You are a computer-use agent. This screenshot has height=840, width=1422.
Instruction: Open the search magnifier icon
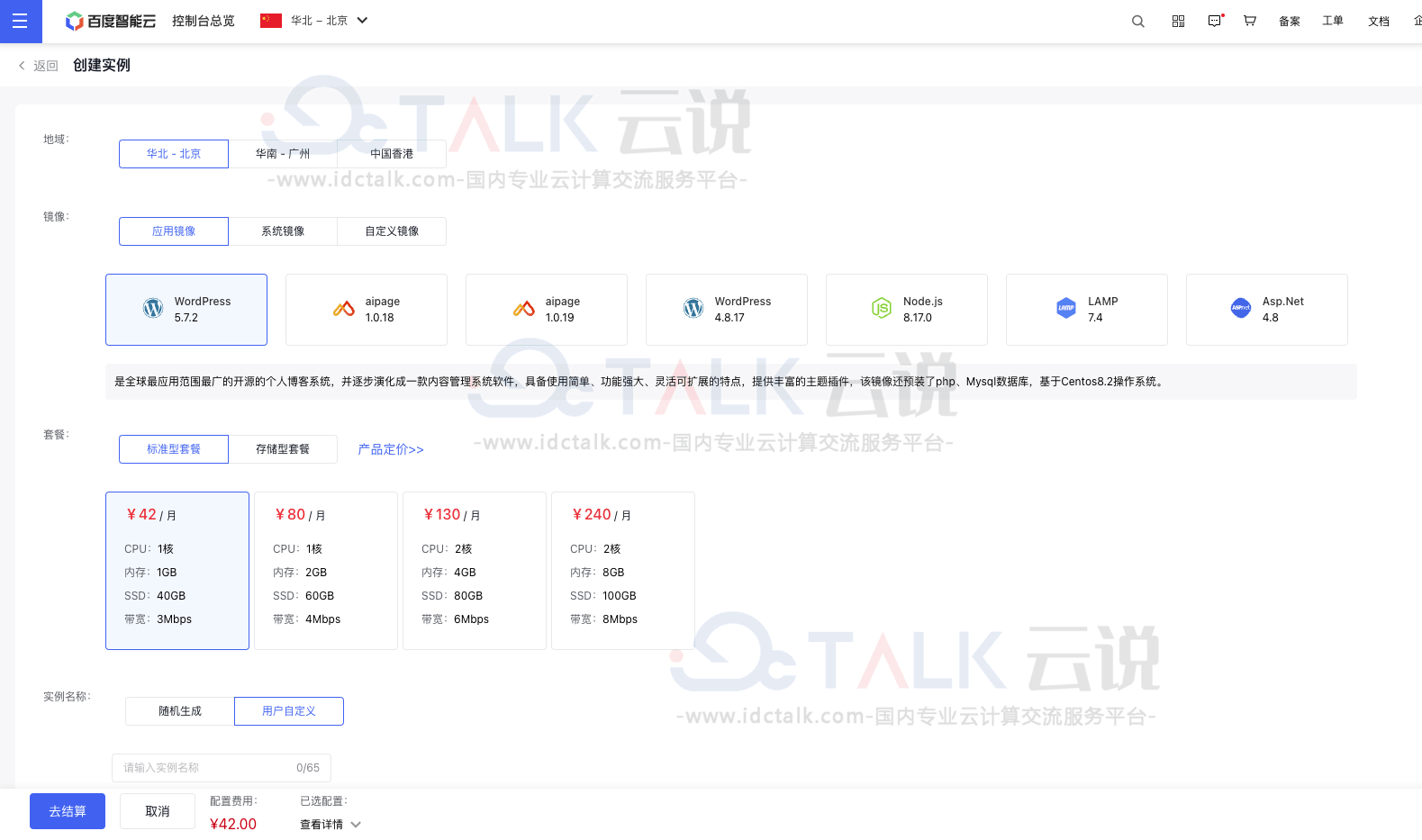click(1138, 21)
